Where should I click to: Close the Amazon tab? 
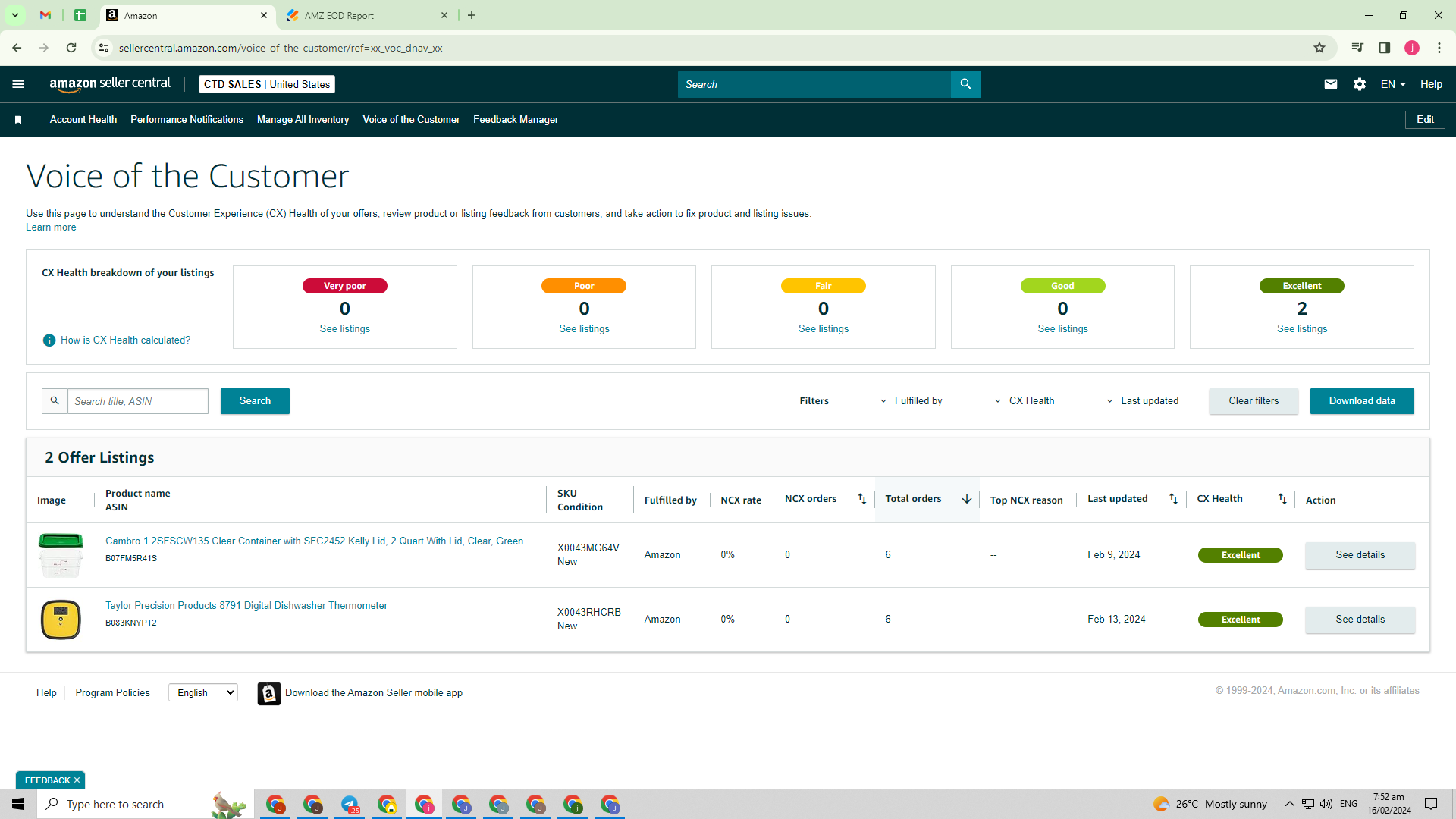[264, 15]
